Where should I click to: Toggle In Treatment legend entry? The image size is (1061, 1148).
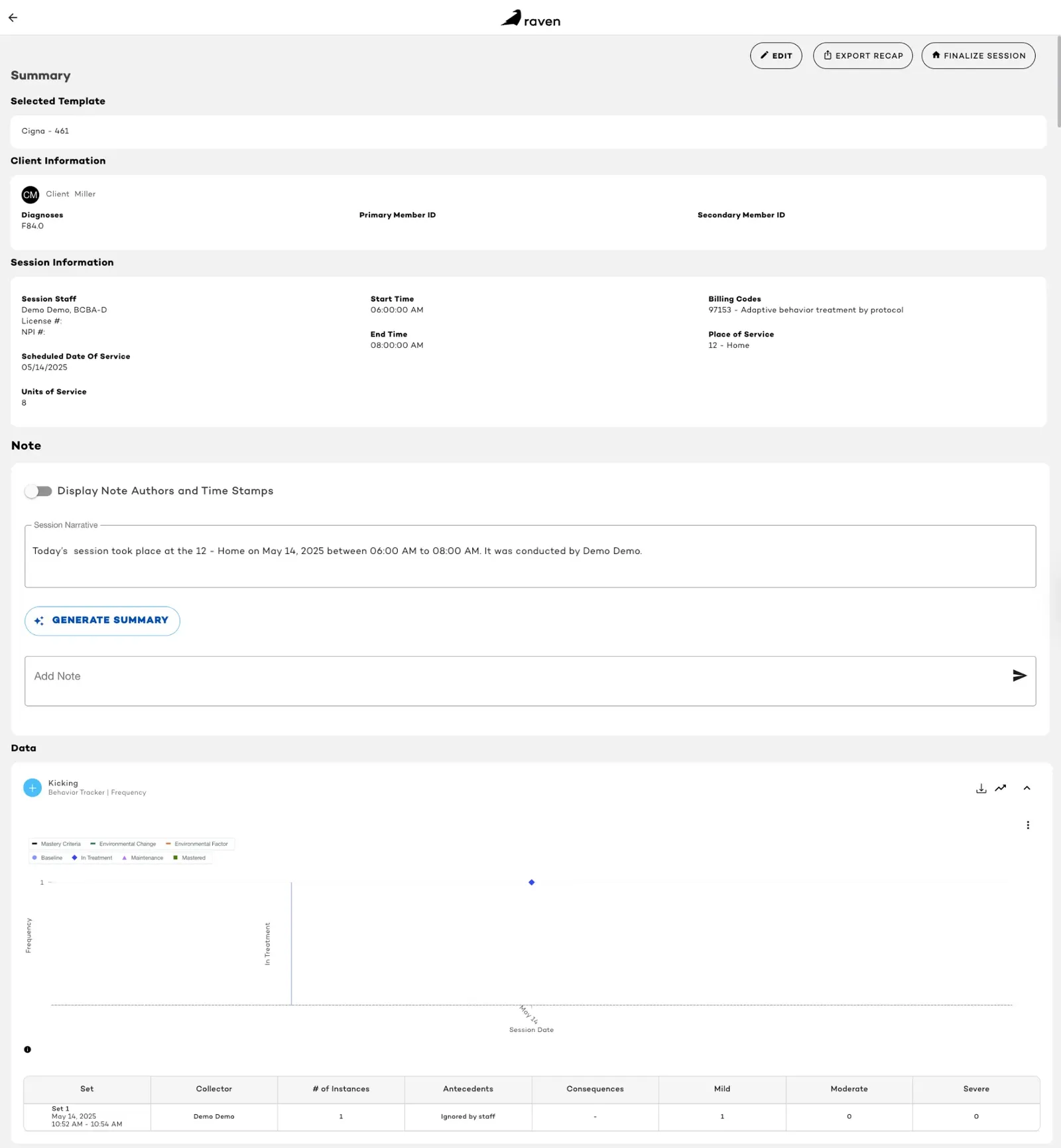pyautogui.click(x=92, y=858)
